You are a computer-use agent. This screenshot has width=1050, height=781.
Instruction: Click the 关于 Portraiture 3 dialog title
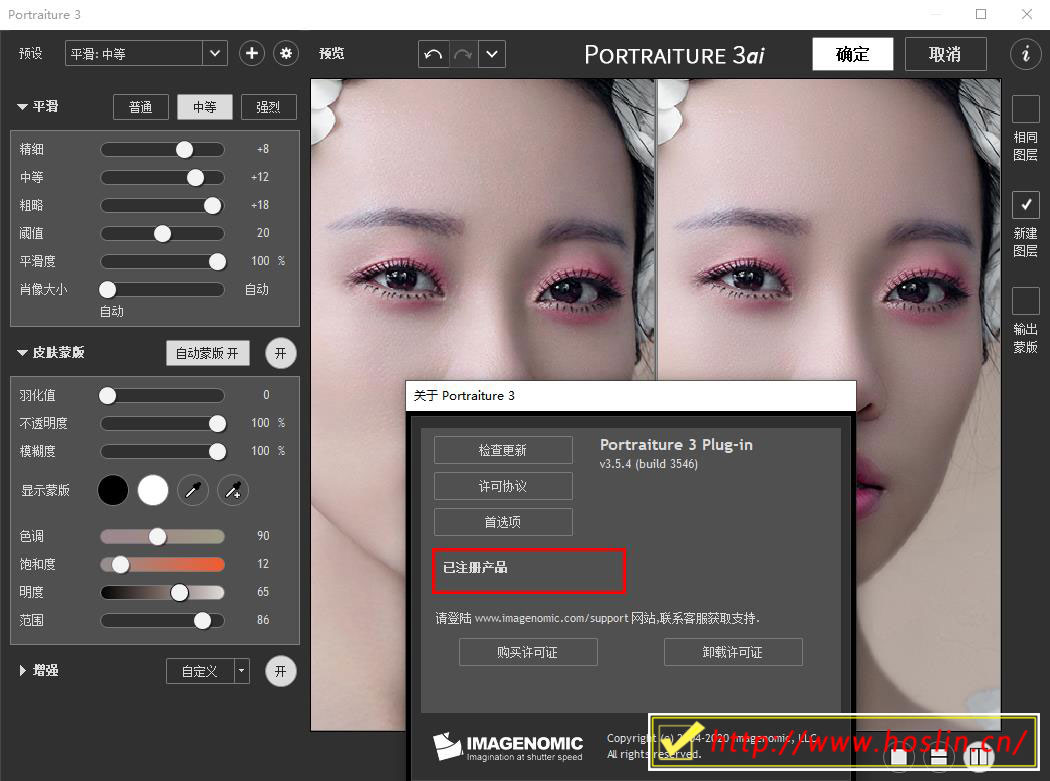[x=464, y=395]
